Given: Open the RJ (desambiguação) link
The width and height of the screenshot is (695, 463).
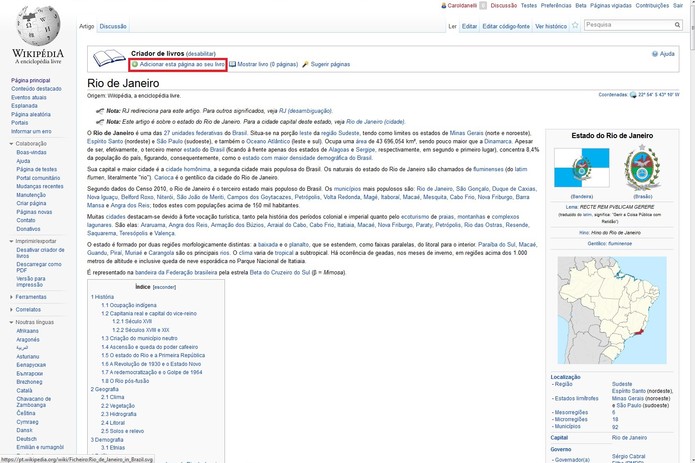Looking at the screenshot, I should coord(305,111).
